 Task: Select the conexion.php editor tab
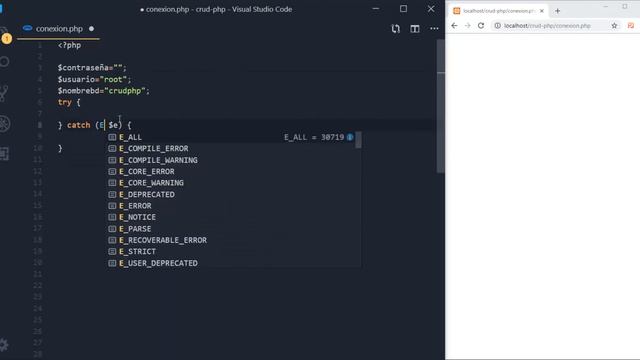(x=59, y=29)
